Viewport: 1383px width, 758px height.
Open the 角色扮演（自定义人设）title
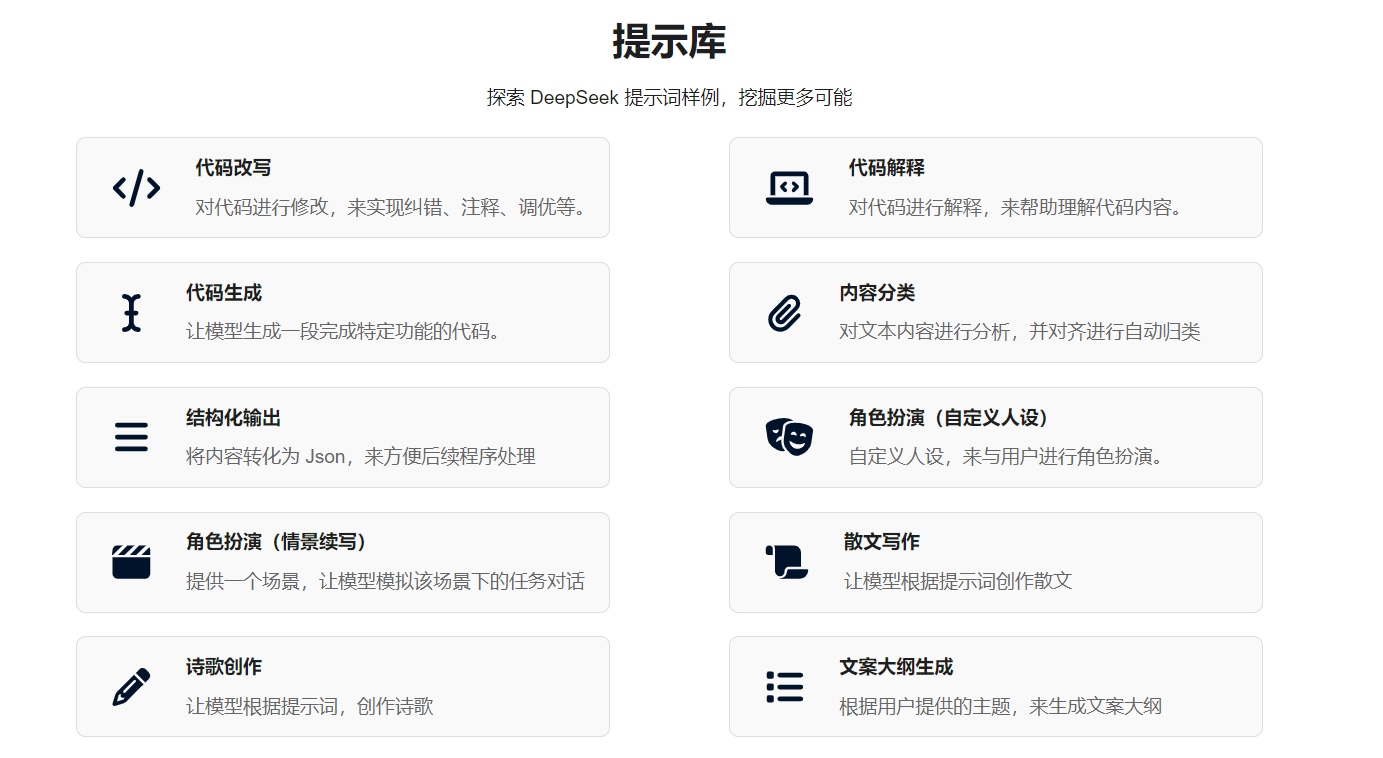[x=952, y=418]
